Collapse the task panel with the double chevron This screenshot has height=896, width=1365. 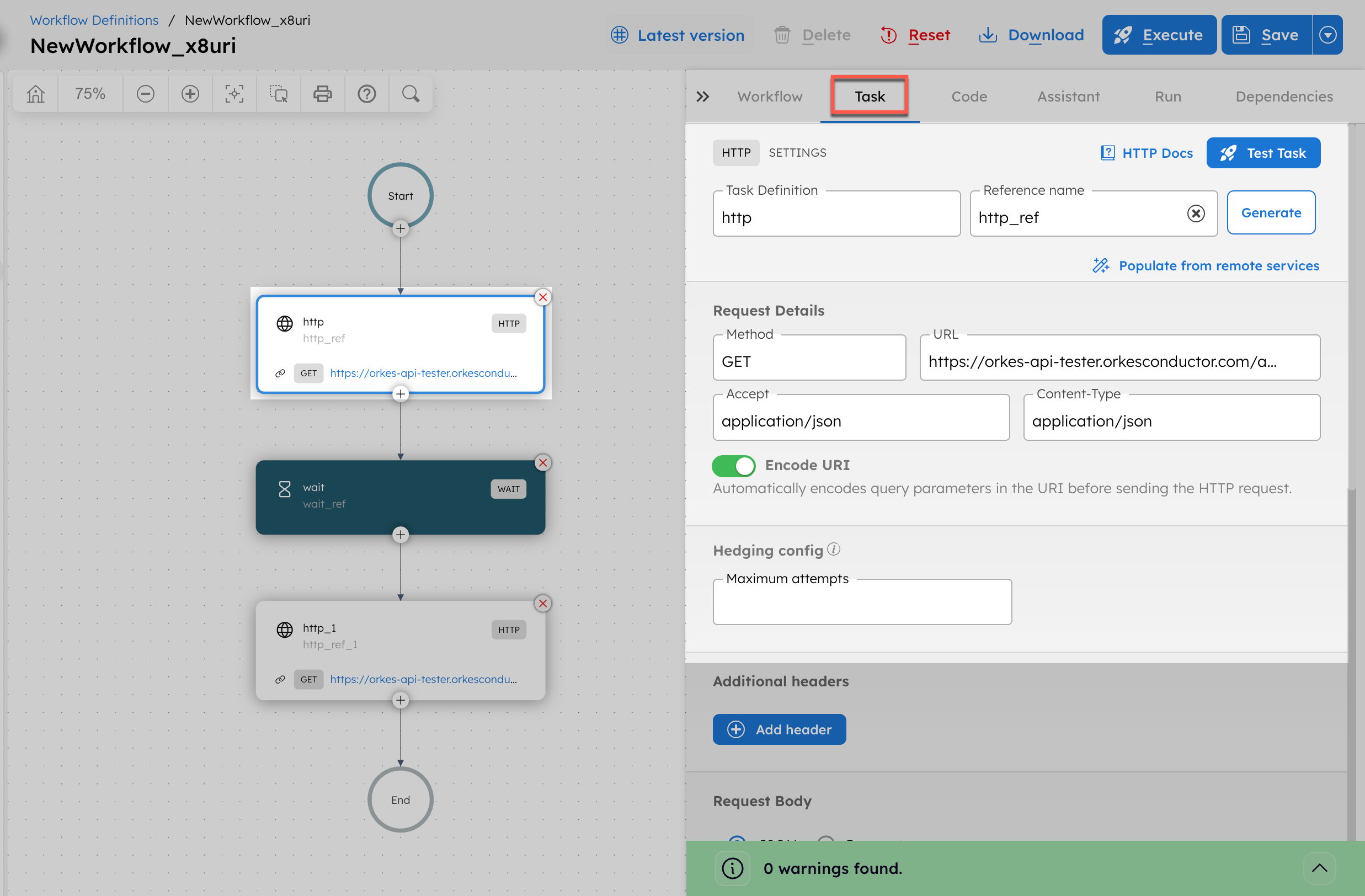702,97
